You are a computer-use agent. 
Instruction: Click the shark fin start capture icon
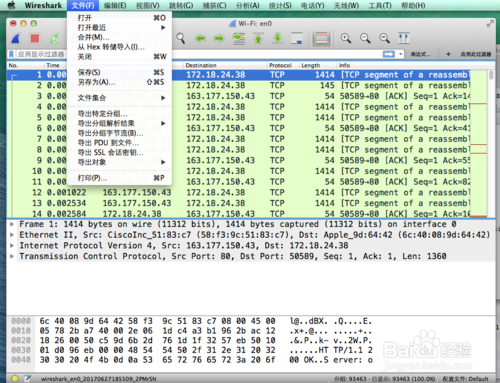tap(16, 39)
